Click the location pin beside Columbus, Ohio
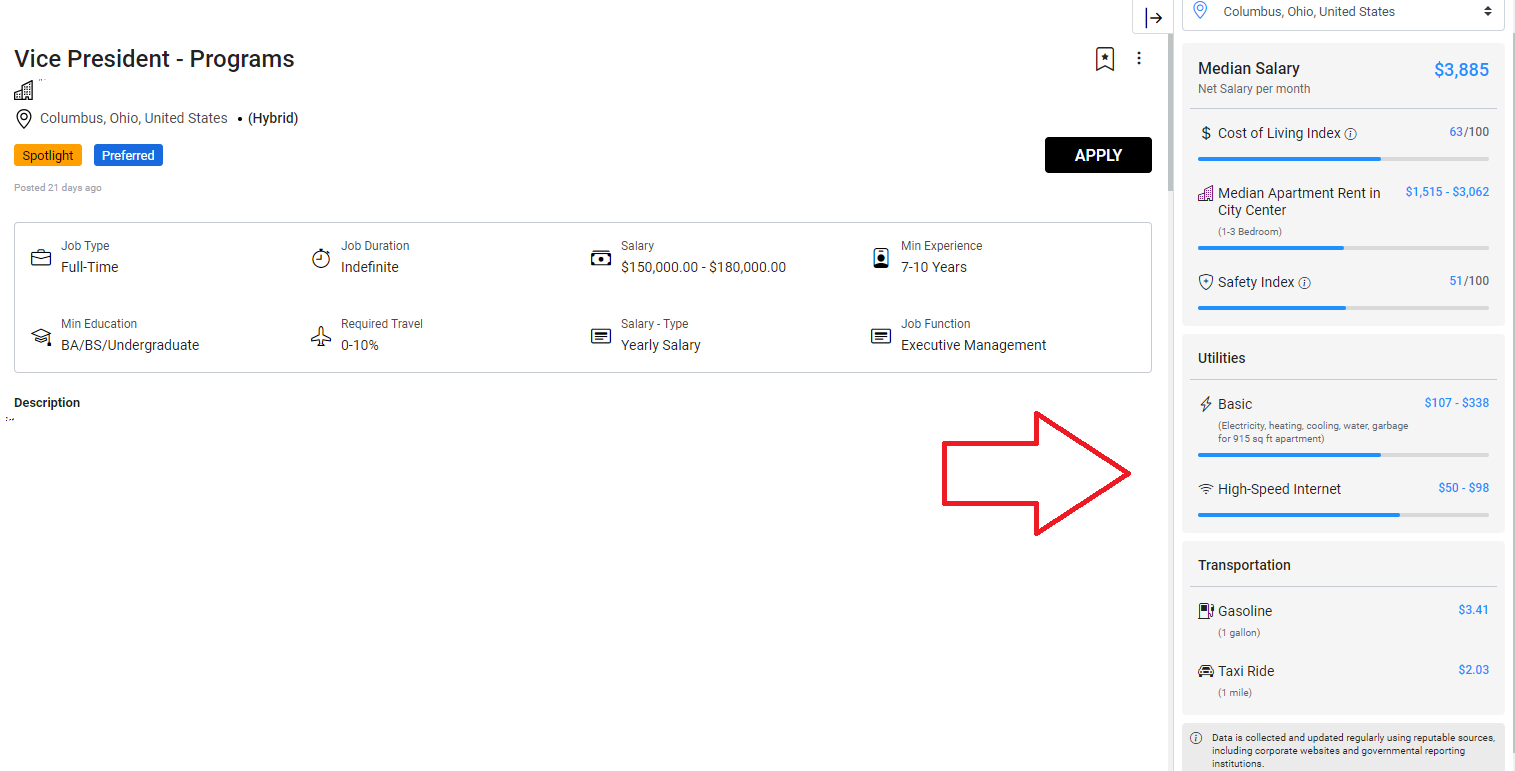Image resolution: width=1515 pixels, height=771 pixels. click(24, 119)
